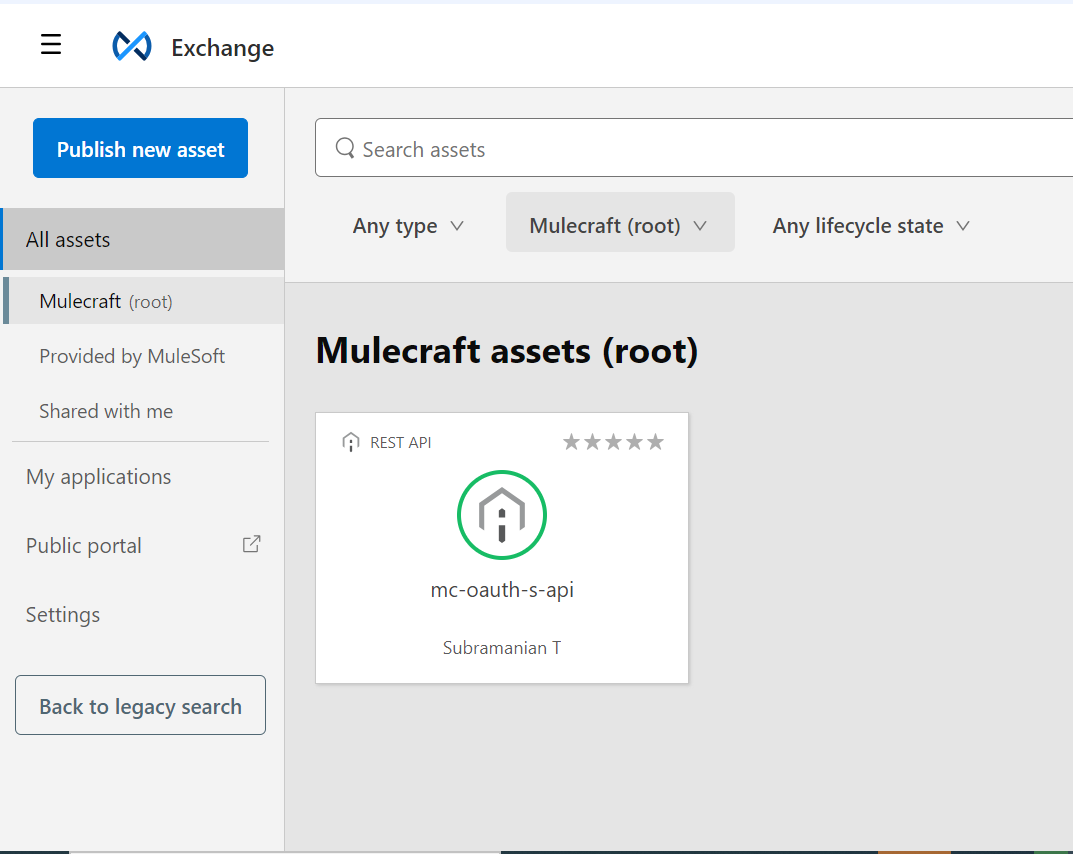Select the third star on the asset rating

pyautogui.click(x=613, y=440)
